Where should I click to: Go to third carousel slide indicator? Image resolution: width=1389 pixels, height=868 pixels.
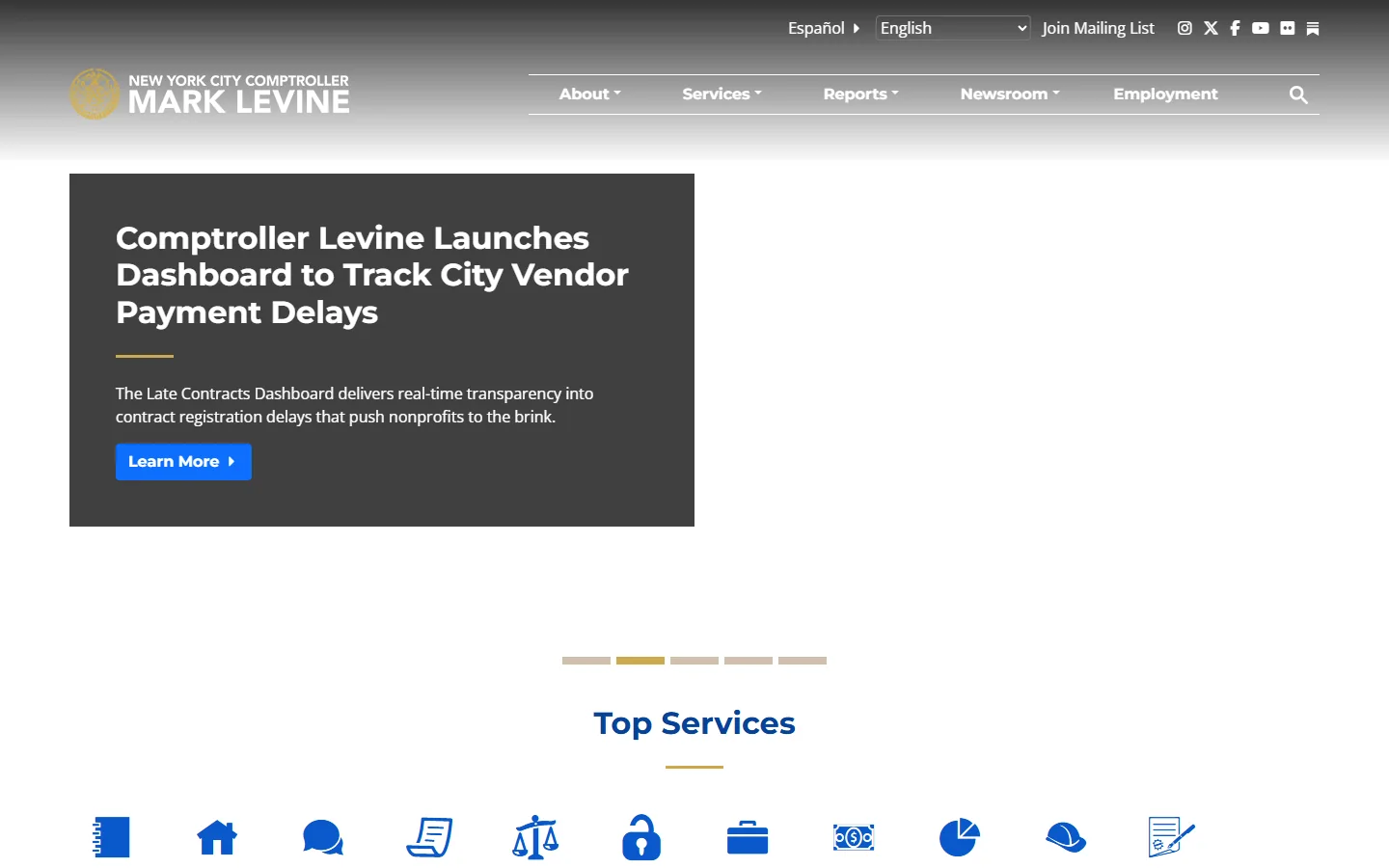tap(694, 661)
